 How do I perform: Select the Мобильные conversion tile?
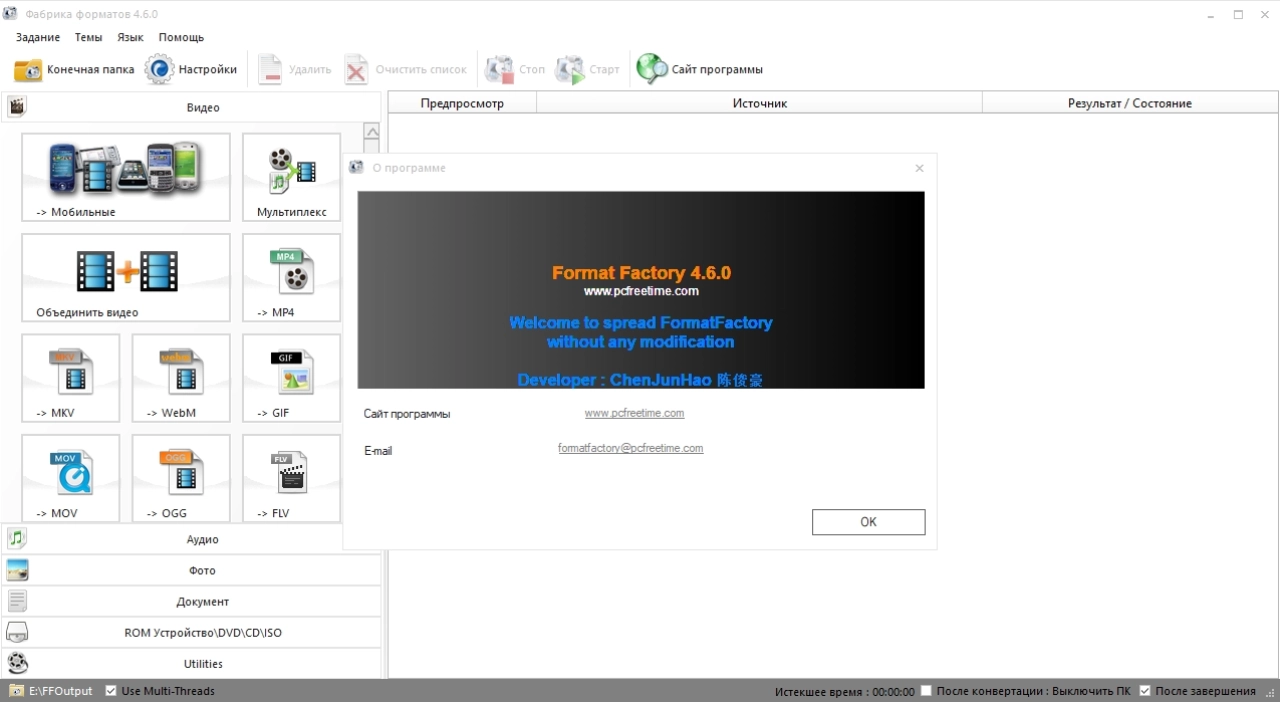[x=126, y=177]
